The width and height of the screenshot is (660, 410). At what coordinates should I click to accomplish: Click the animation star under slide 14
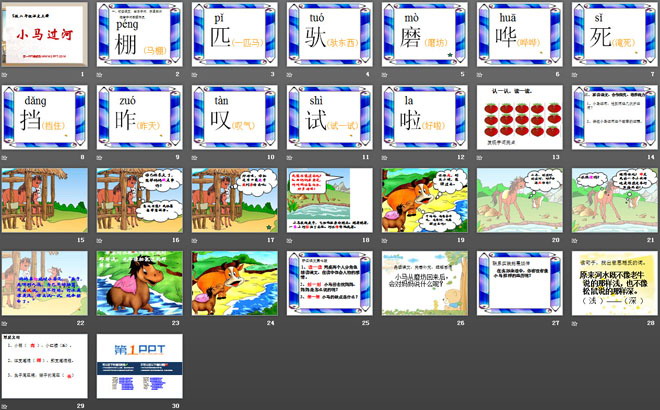575,157
